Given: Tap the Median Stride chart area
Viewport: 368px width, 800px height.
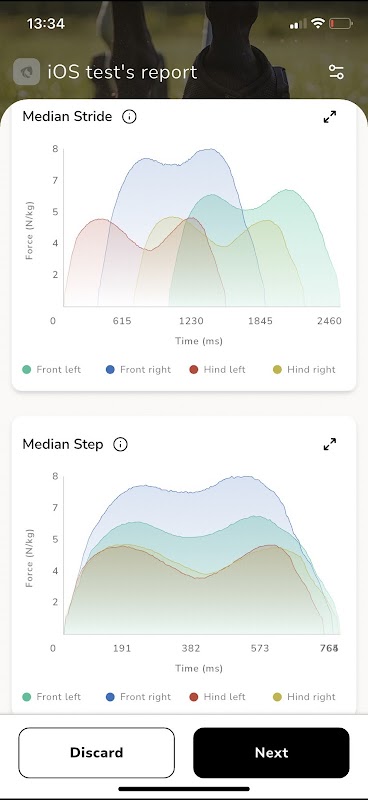Looking at the screenshot, I should [x=202, y=228].
